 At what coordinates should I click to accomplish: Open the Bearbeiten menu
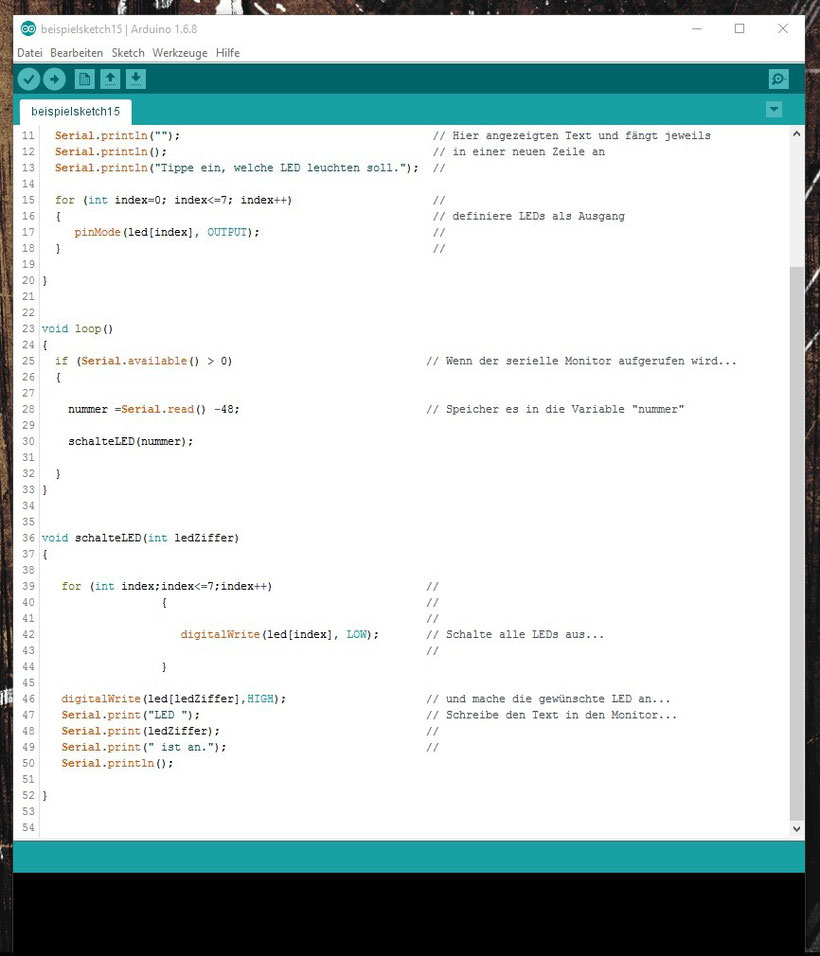(76, 53)
